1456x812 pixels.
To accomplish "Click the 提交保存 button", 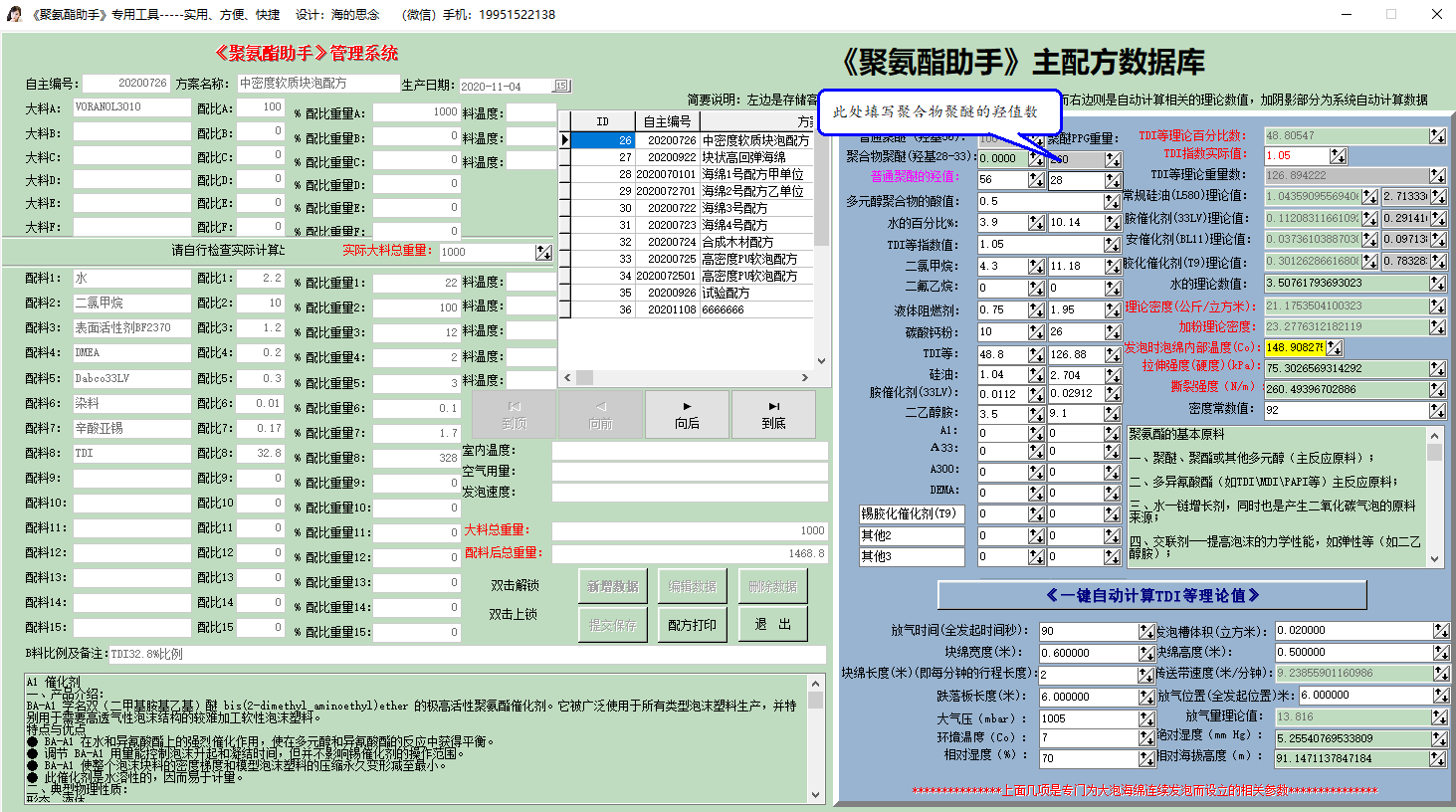I will click(613, 624).
